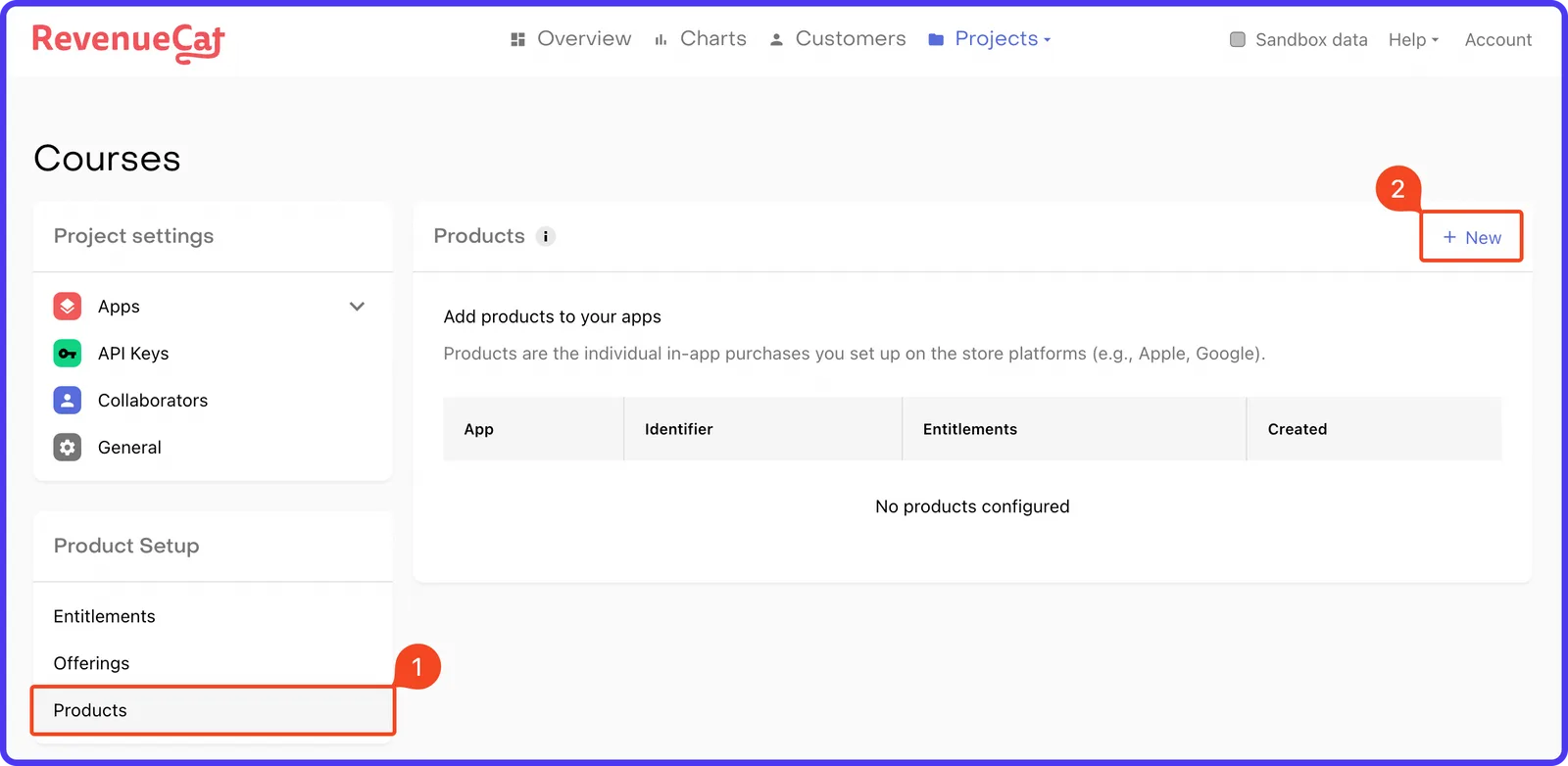Click the red Apps layers icon

[x=68, y=307]
